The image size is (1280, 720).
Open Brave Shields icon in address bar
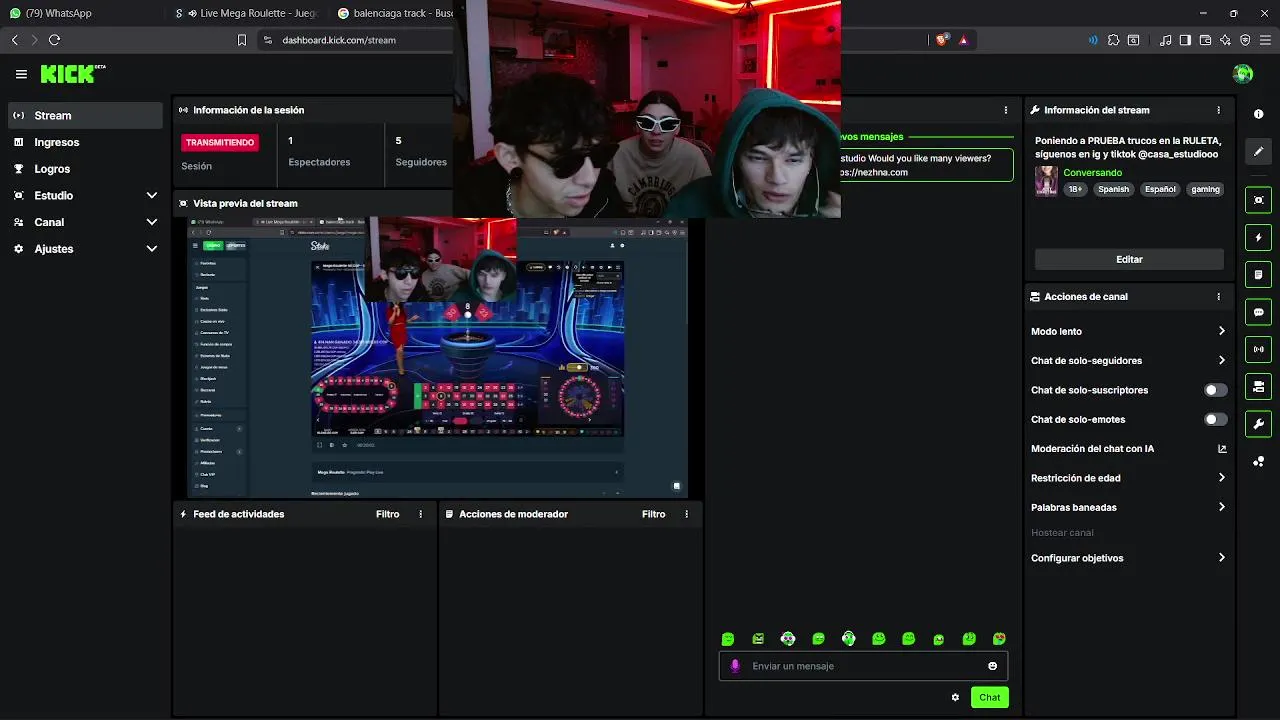[941, 40]
